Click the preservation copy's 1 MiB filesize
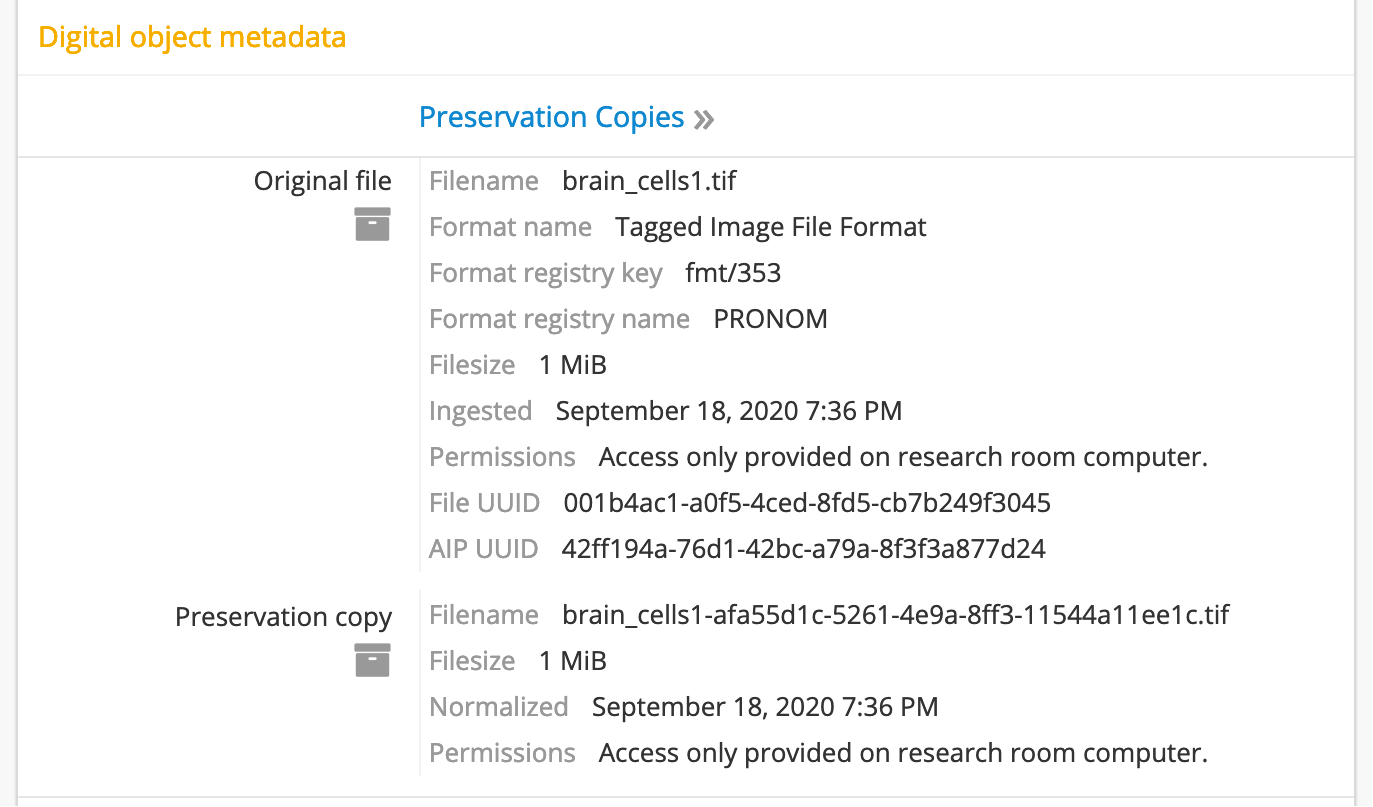The height and width of the screenshot is (807, 1373). tap(573, 661)
